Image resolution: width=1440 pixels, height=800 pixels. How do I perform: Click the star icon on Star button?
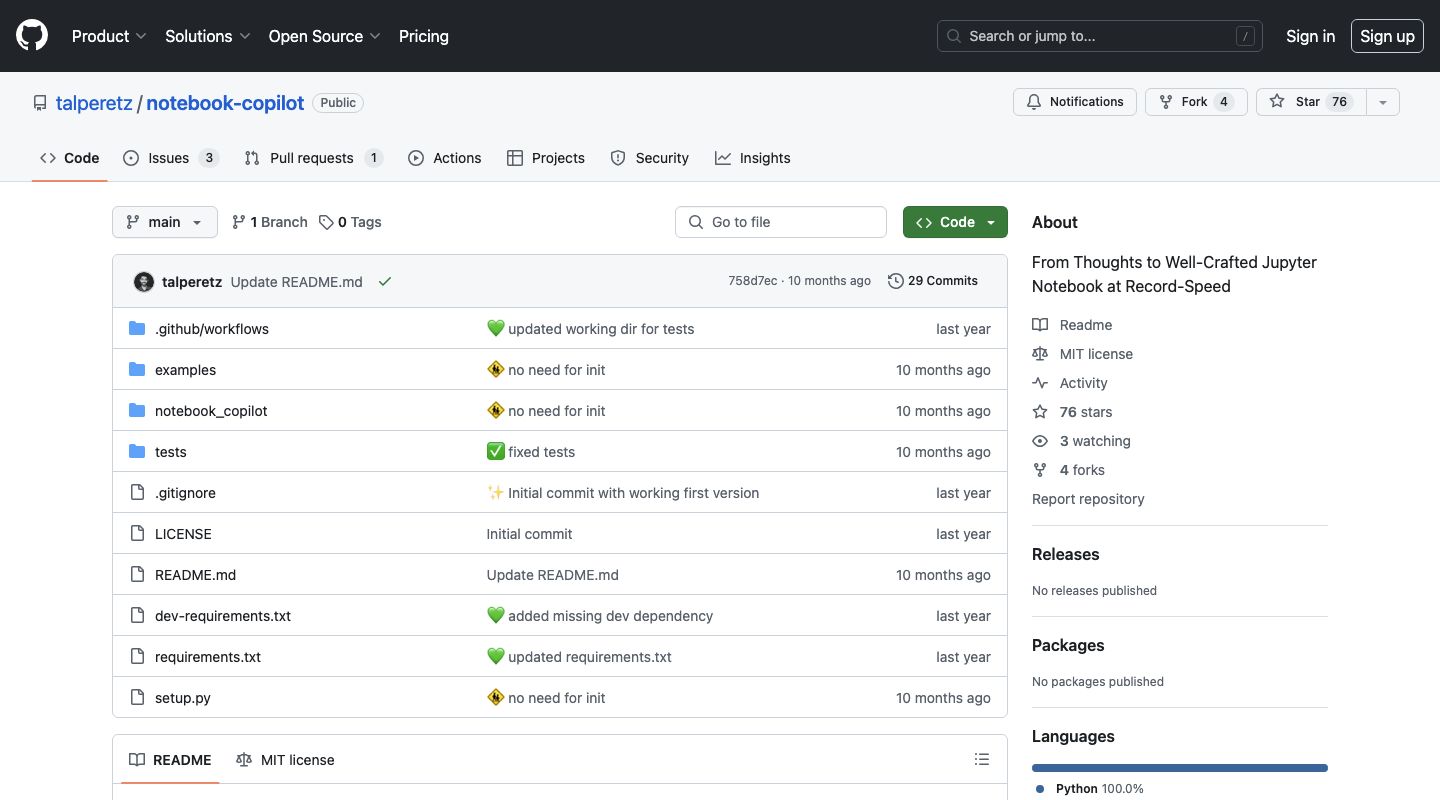pos(1277,102)
